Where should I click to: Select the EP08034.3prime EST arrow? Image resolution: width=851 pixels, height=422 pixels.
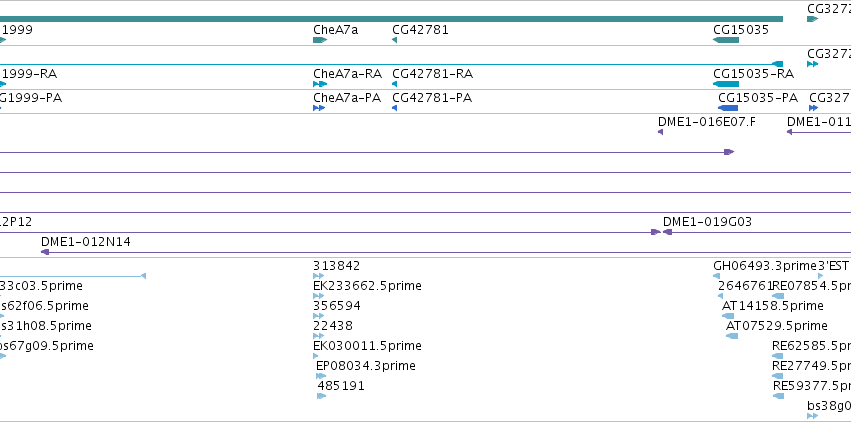tap(321, 376)
